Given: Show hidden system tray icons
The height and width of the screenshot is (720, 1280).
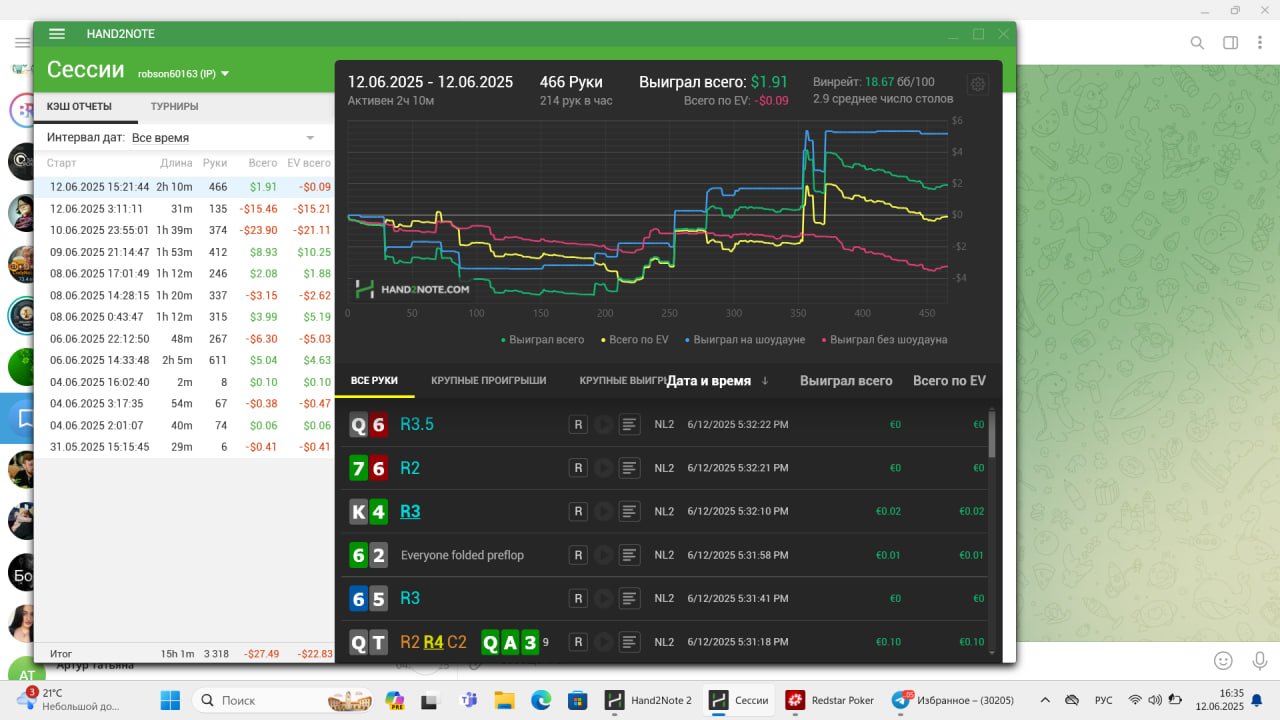Looking at the screenshot, I should click(x=1045, y=700).
